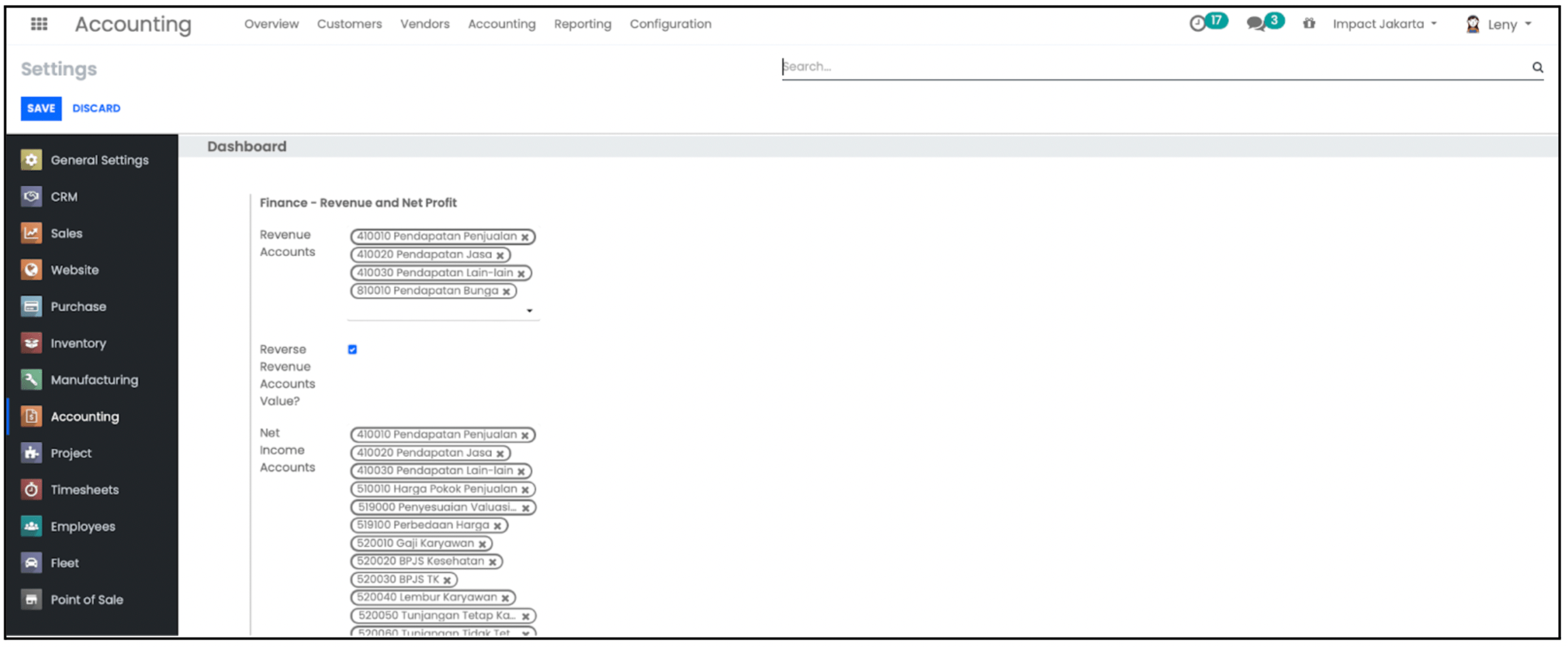Click the Dashboard section header

pos(246,146)
